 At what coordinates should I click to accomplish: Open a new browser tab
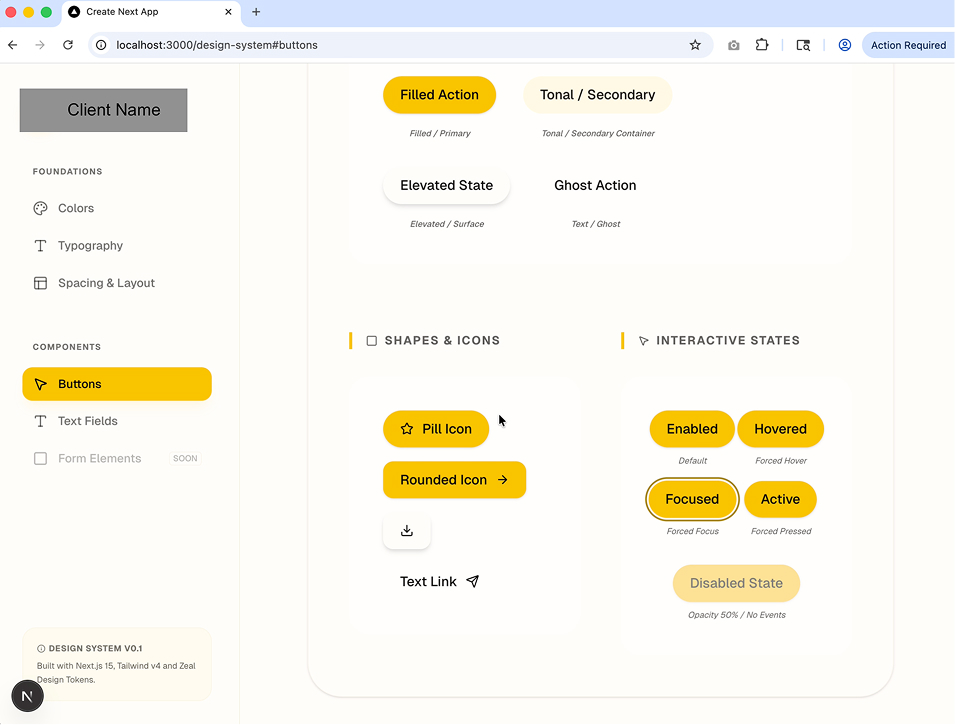point(256,12)
